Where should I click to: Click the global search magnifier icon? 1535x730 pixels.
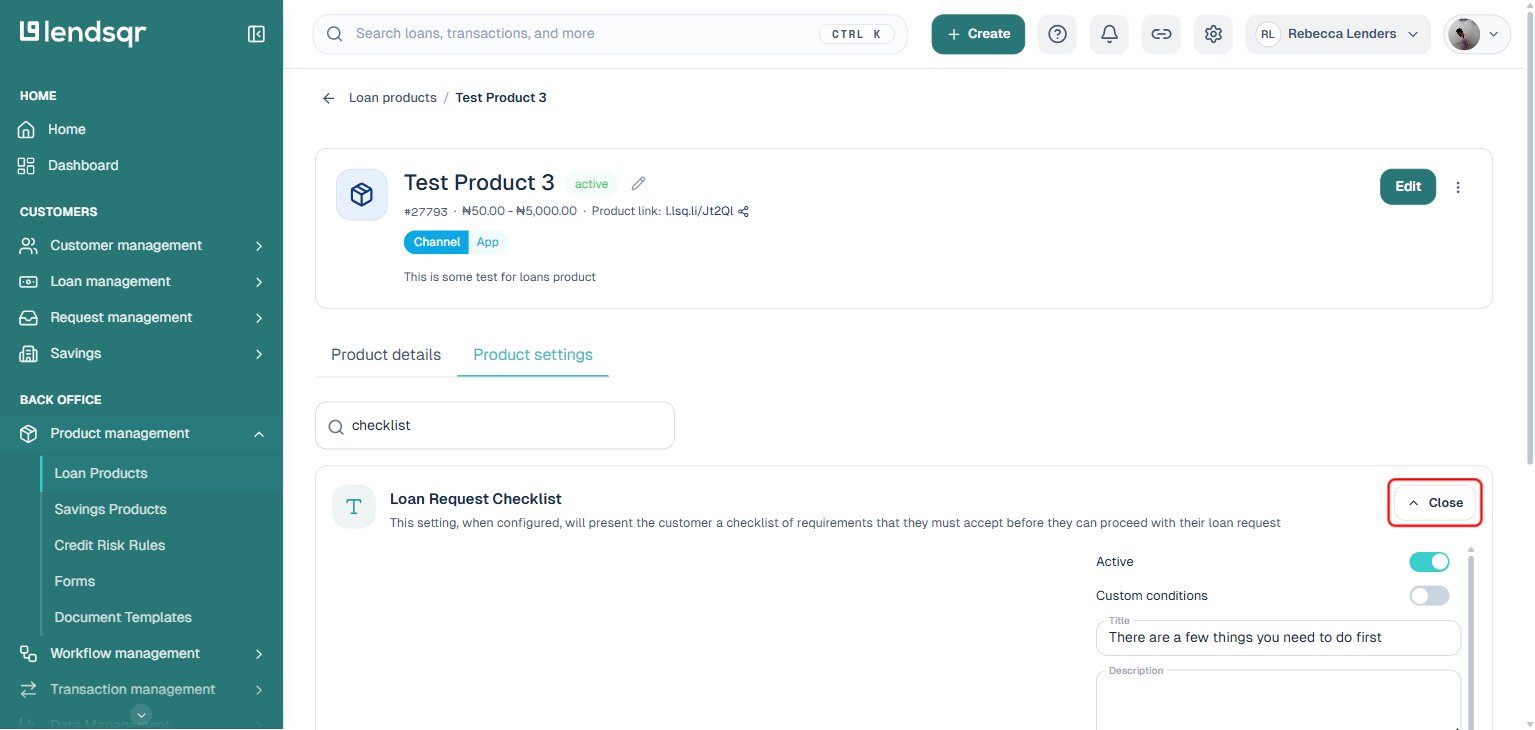[x=335, y=34]
